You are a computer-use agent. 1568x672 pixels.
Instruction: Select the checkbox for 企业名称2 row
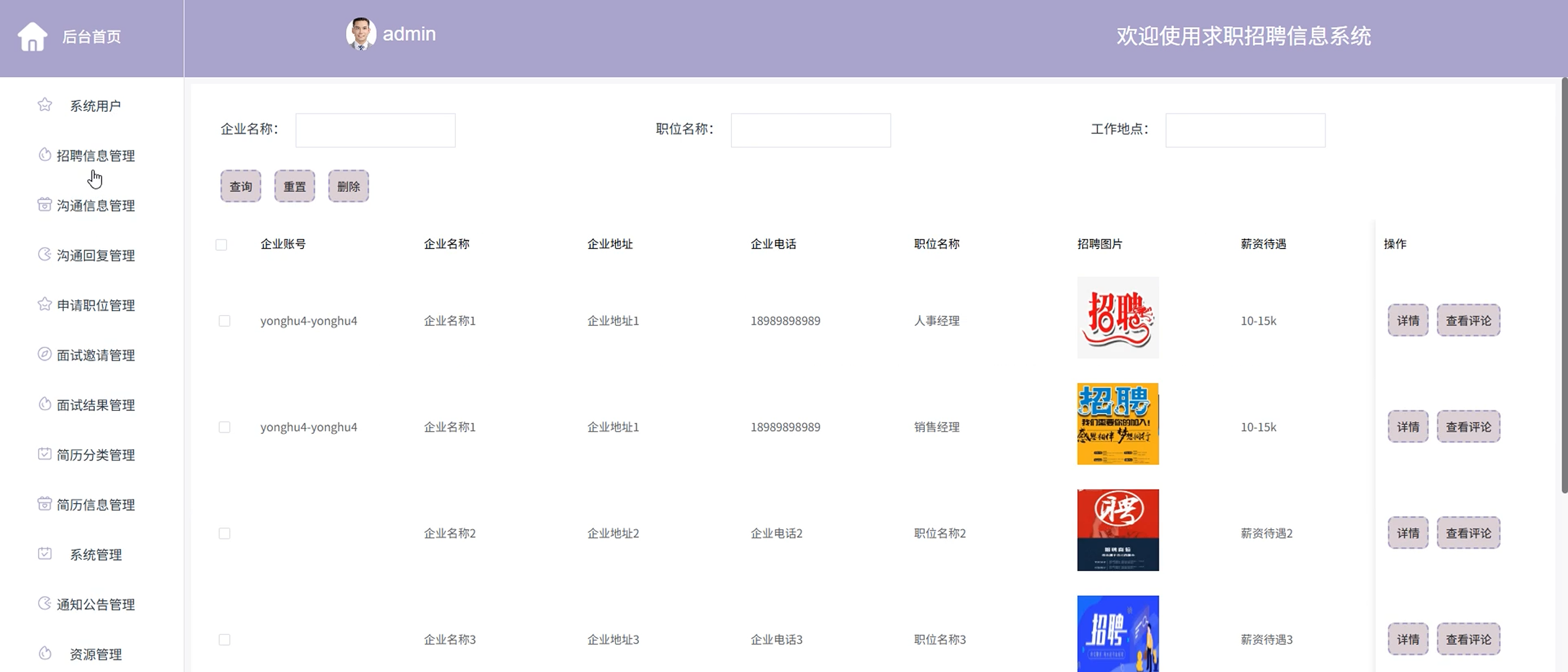[224, 534]
